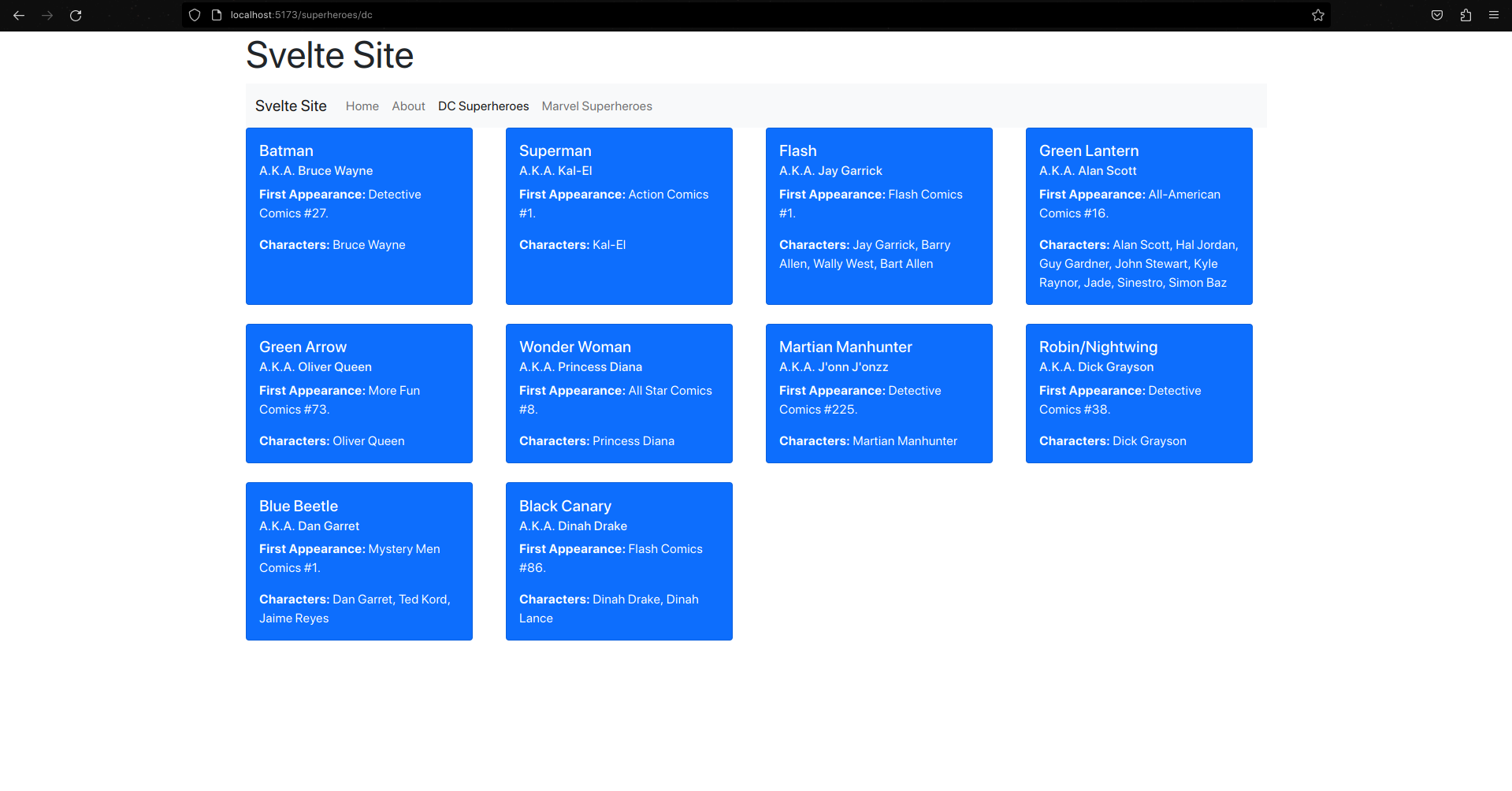The height and width of the screenshot is (791, 1512).
Task: Click the Svelte Site navbar brand
Action: click(291, 106)
